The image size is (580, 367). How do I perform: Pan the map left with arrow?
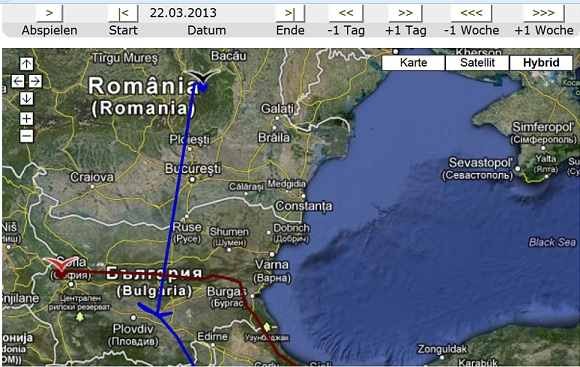(x=17, y=81)
